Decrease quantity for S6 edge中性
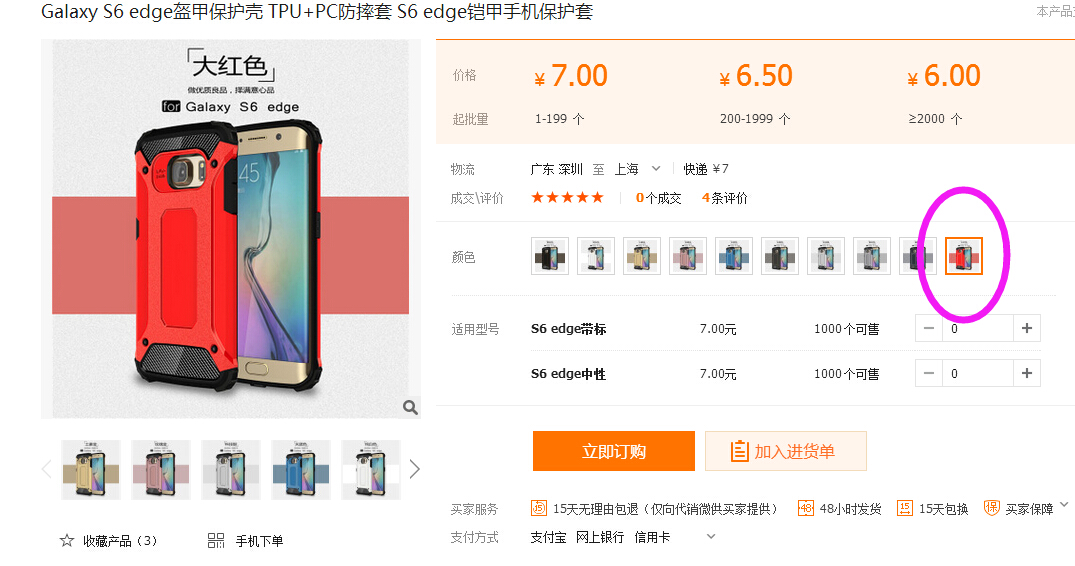Viewport: 1075px width, 566px height. click(x=929, y=373)
